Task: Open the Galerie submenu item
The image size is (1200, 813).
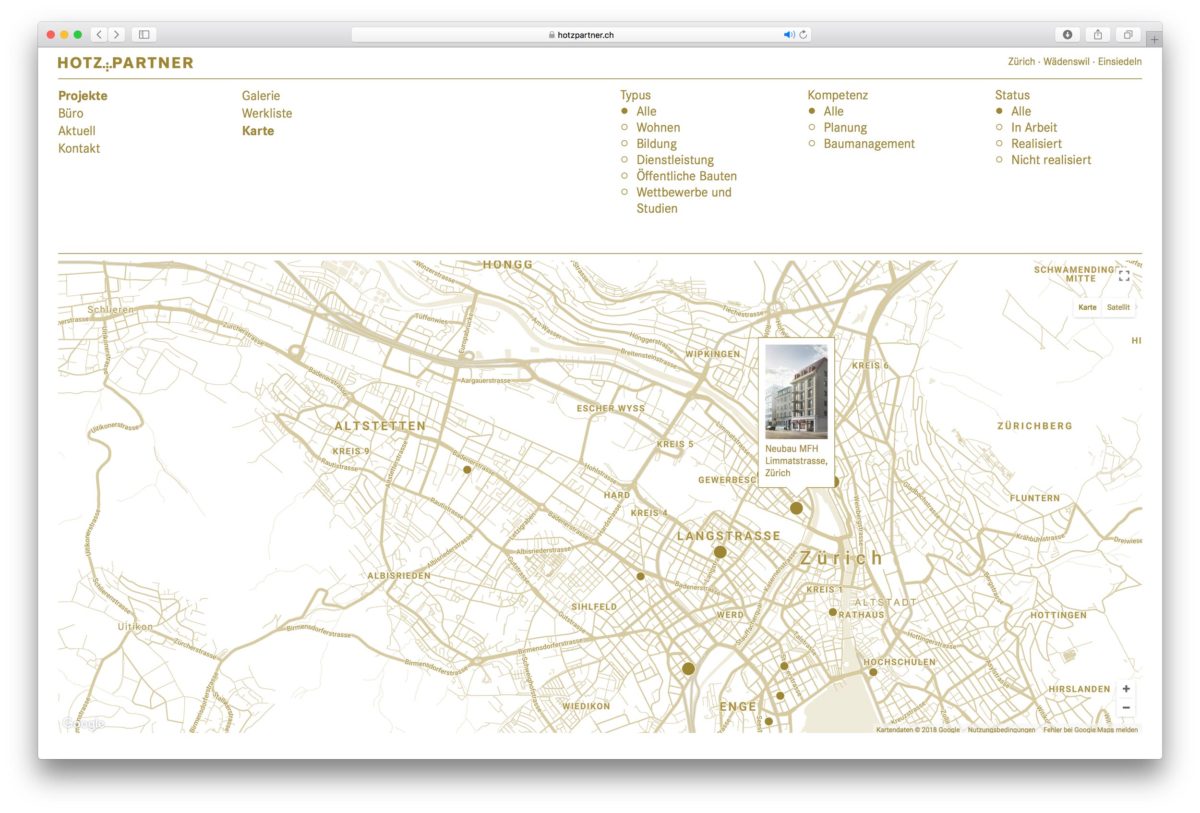Action: [x=261, y=96]
